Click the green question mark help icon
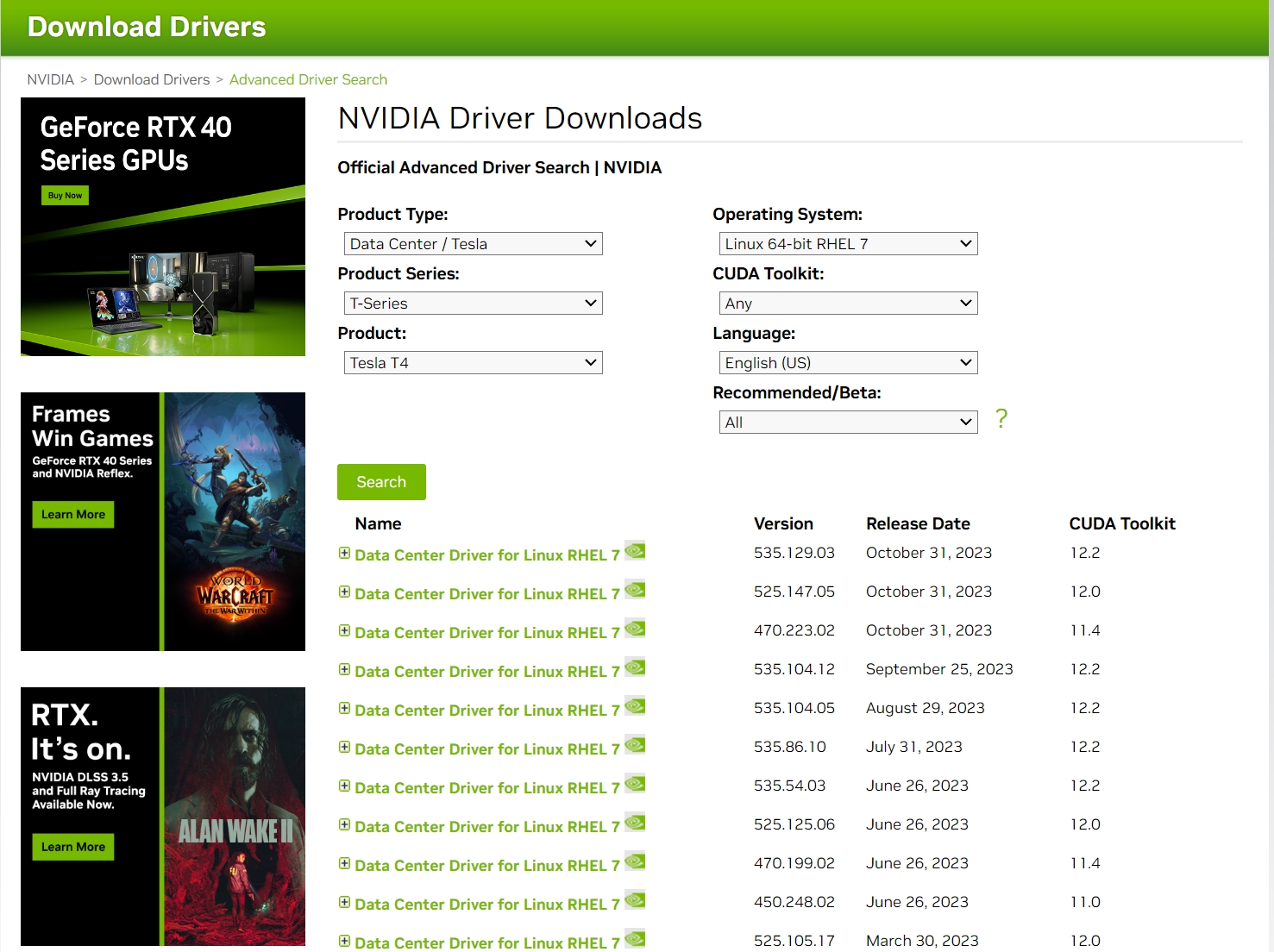Image resolution: width=1274 pixels, height=952 pixels. click(1001, 419)
